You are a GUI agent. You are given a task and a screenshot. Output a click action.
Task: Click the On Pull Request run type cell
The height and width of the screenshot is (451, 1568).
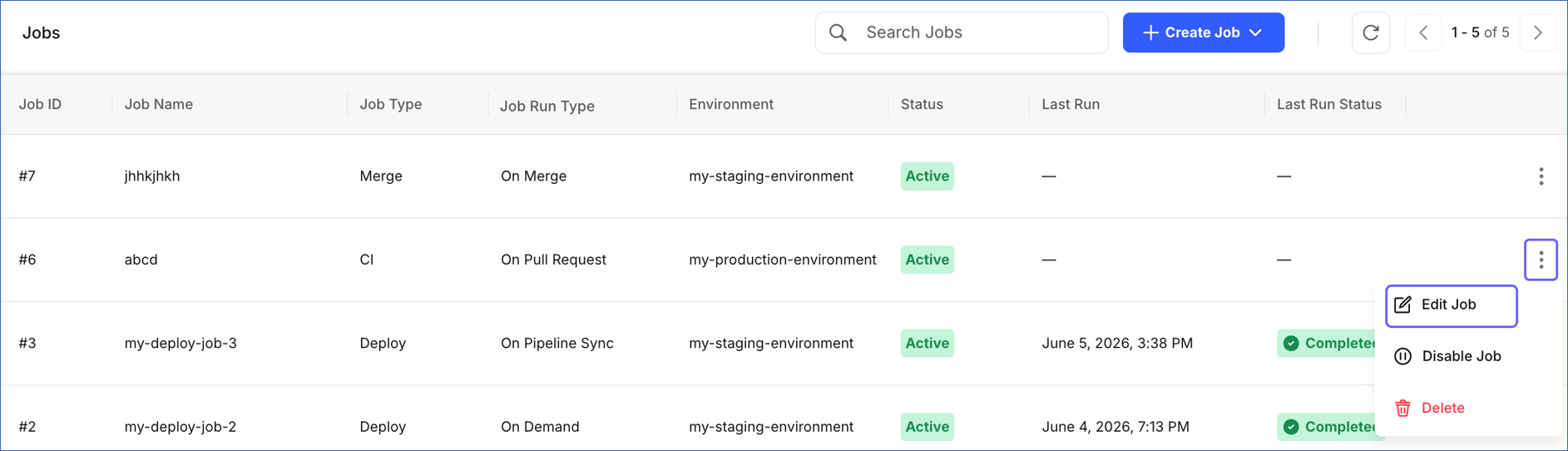(x=553, y=260)
